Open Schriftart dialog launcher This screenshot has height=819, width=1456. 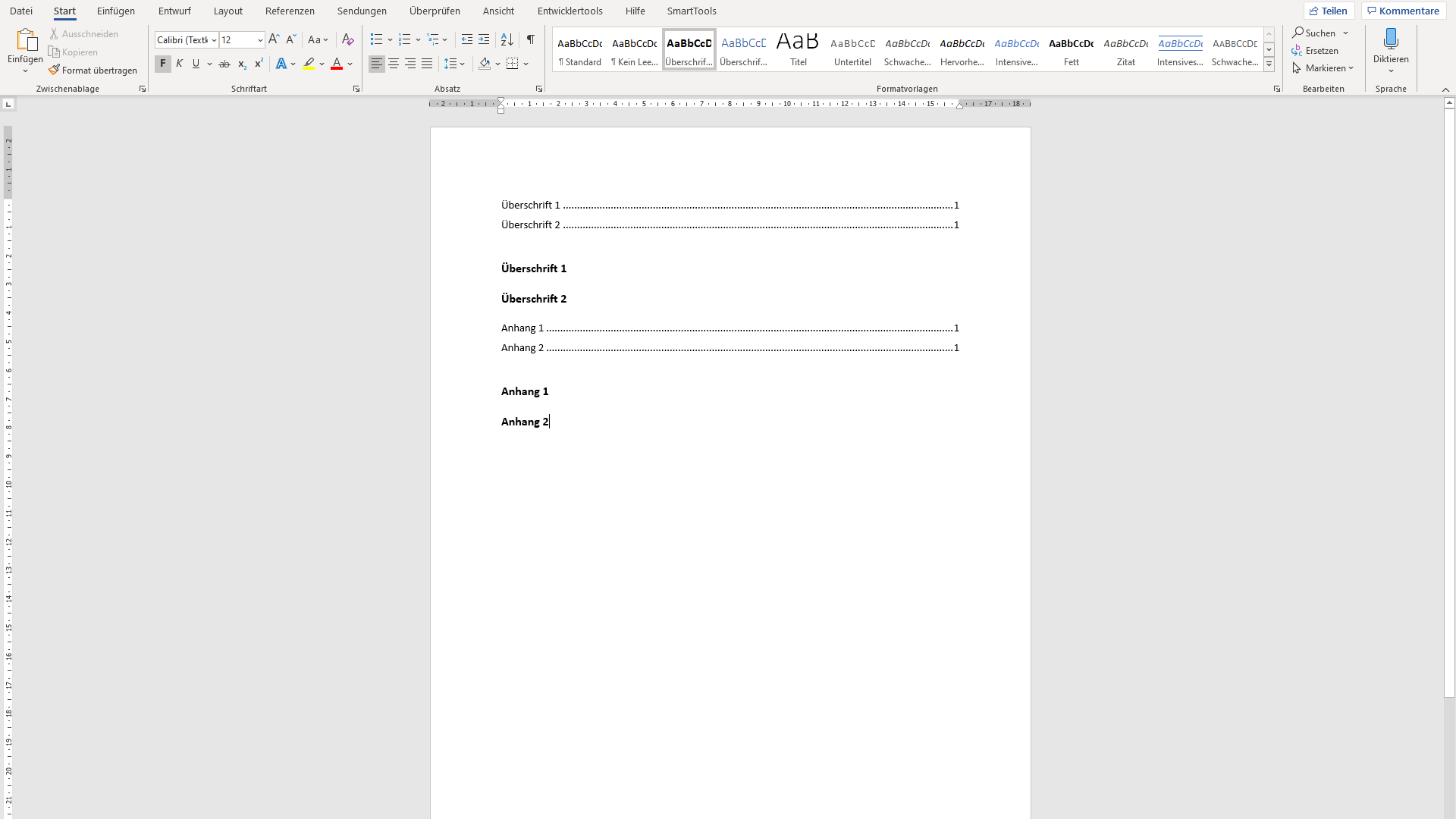(x=356, y=89)
